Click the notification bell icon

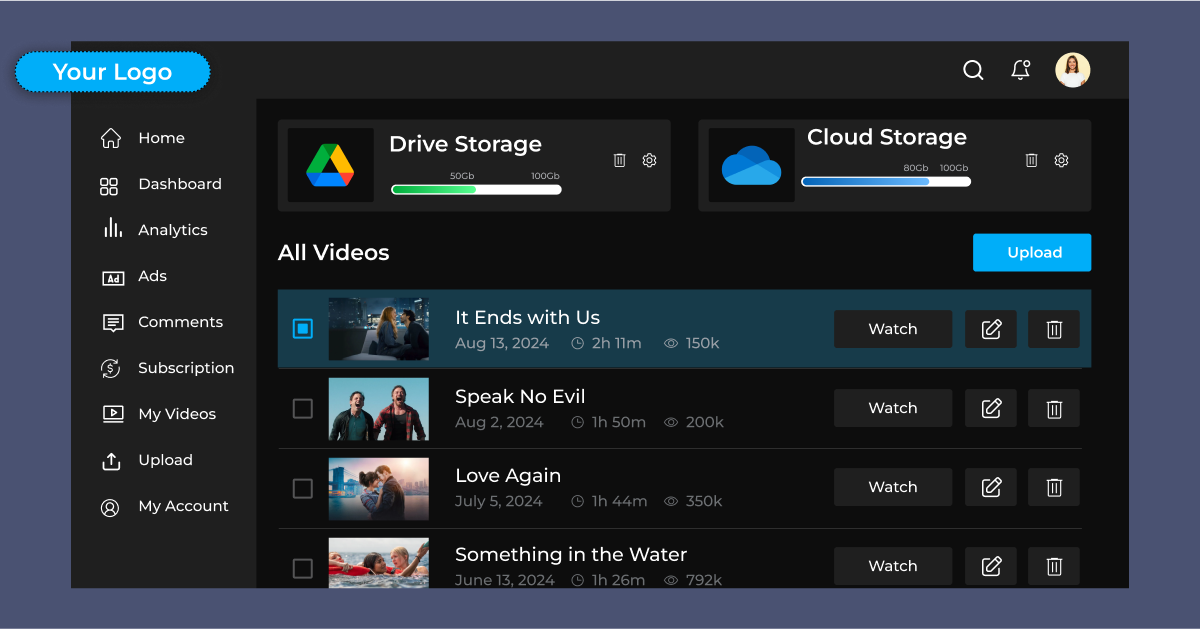pyautogui.click(x=1020, y=70)
